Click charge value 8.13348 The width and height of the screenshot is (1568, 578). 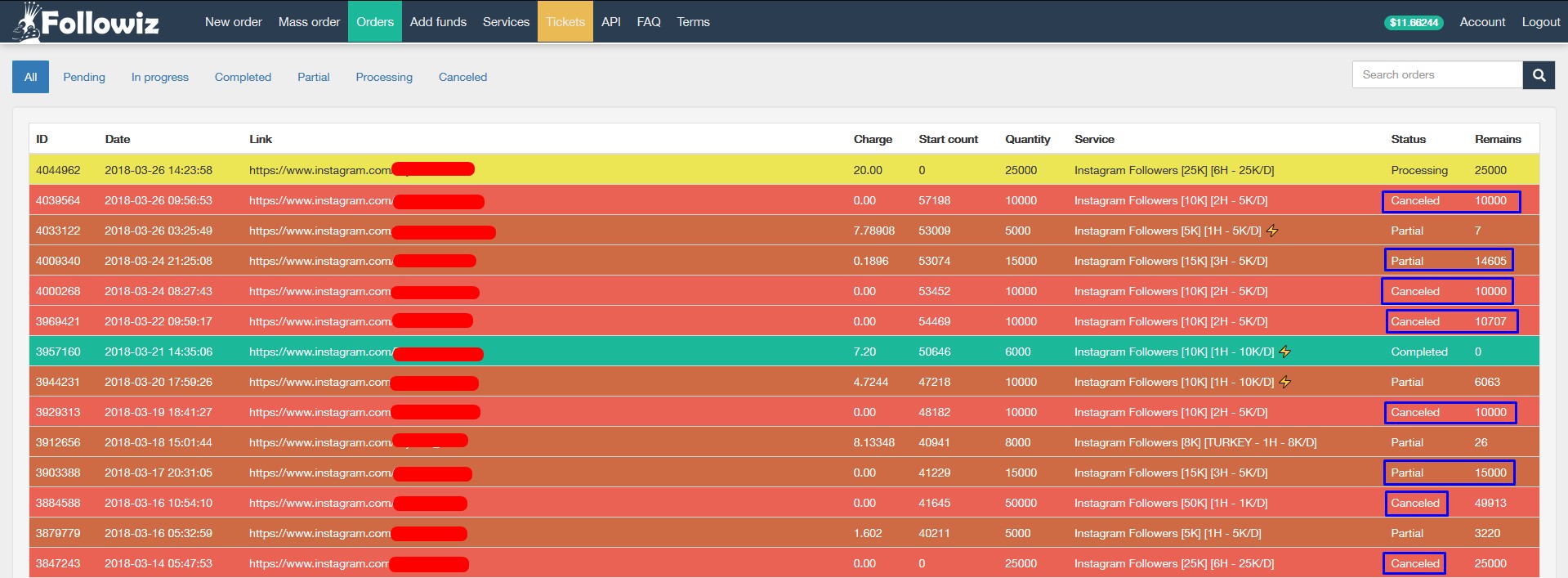(874, 442)
